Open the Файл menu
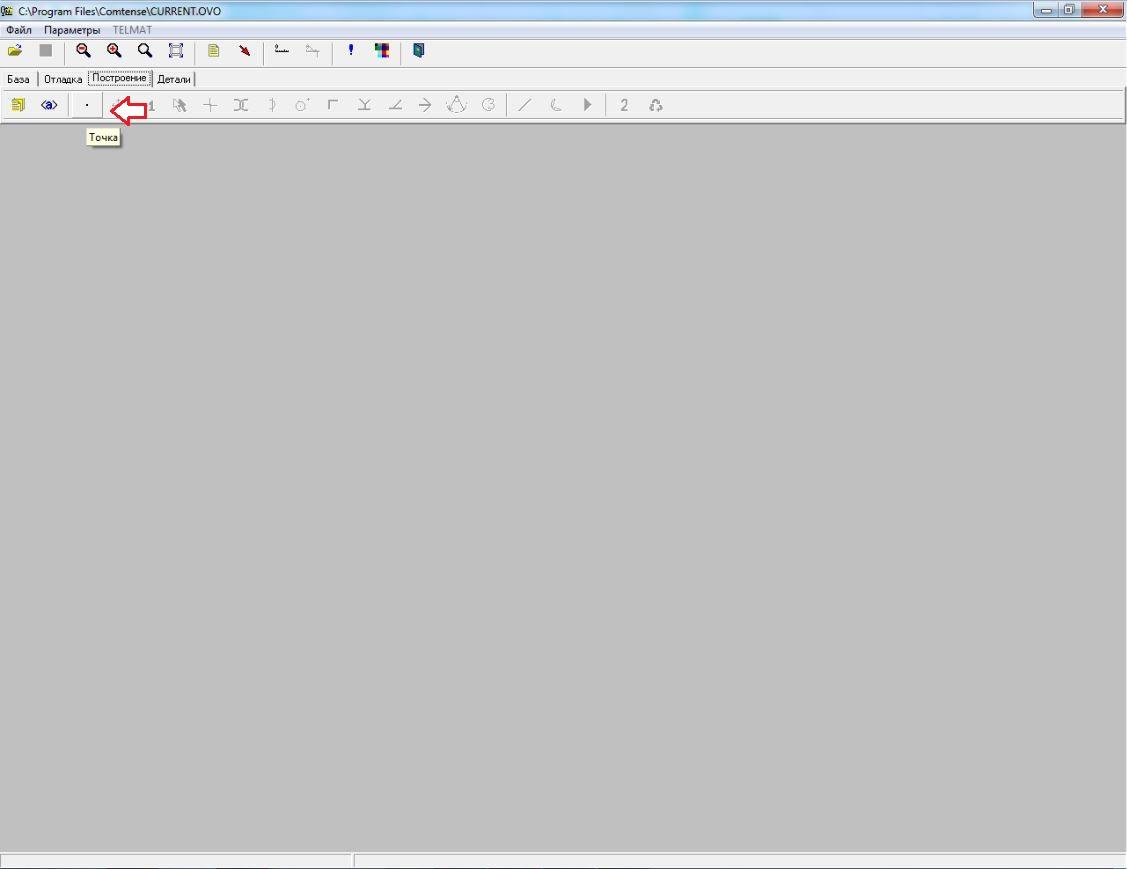Image resolution: width=1127 pixels, height=869 pixels. tap(19, 30)
